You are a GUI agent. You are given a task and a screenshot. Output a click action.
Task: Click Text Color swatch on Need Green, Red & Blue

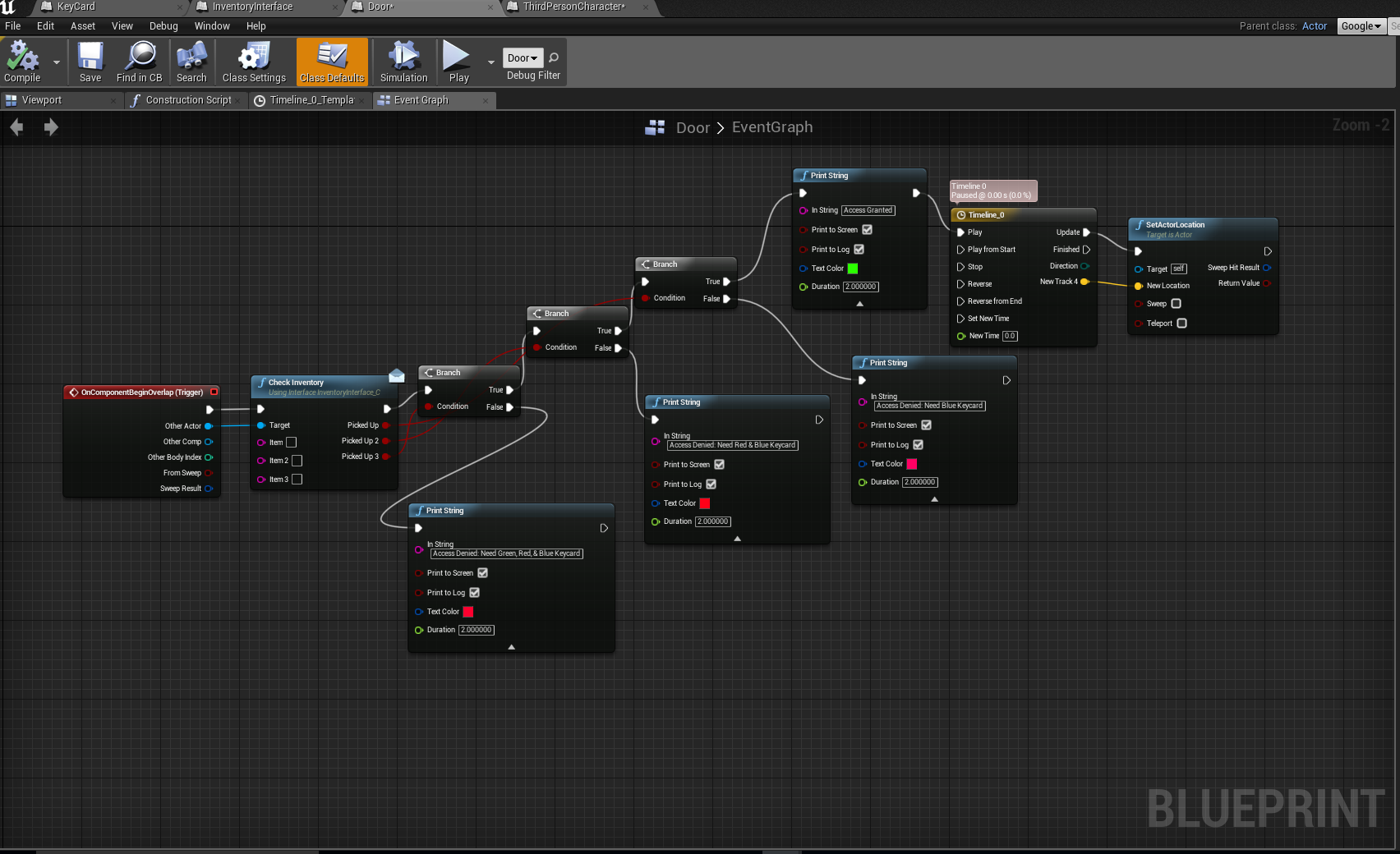[x=467, y=612]
